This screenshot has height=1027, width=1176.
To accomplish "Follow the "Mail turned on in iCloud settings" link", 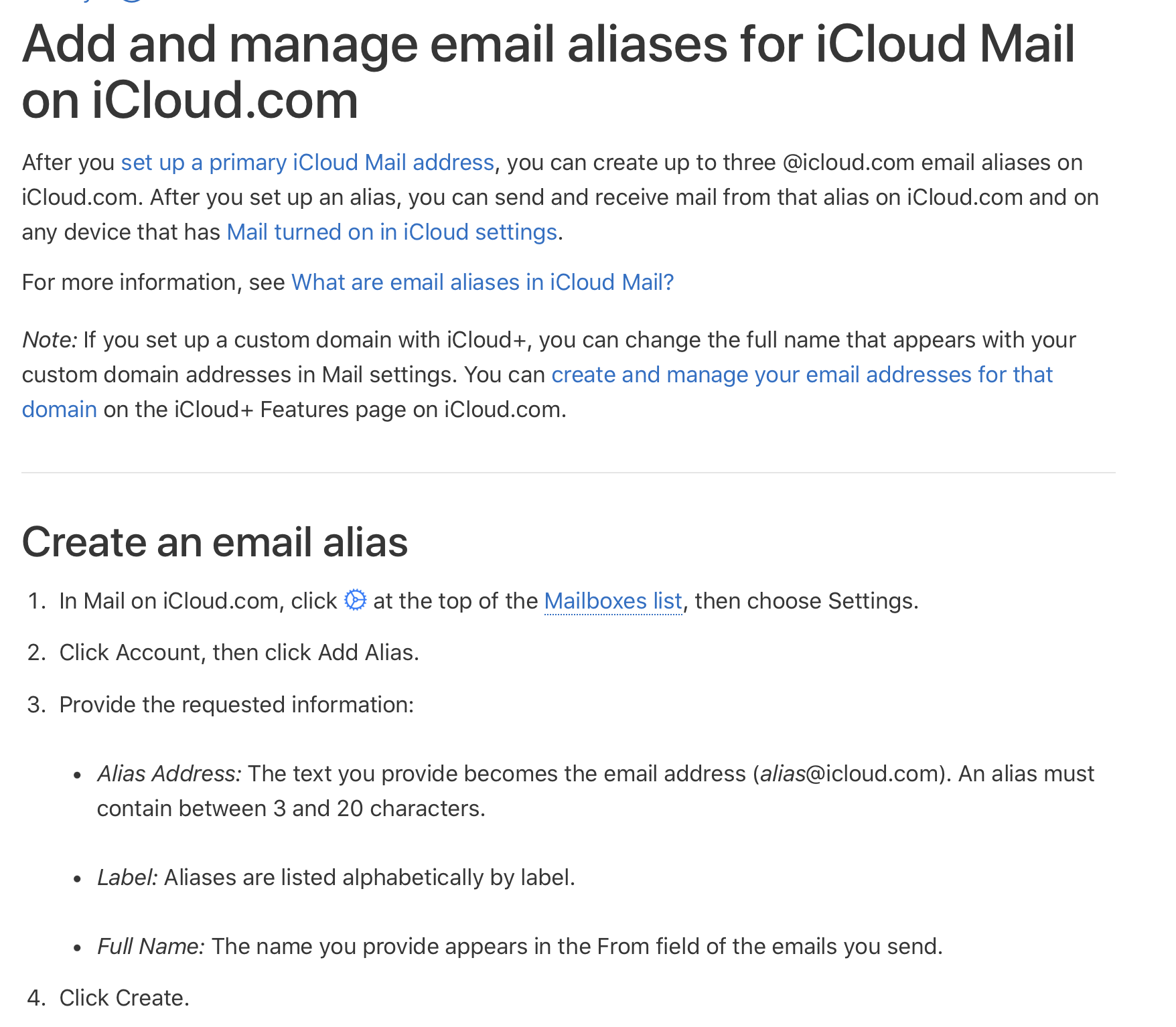I will (x=392, y=232).
